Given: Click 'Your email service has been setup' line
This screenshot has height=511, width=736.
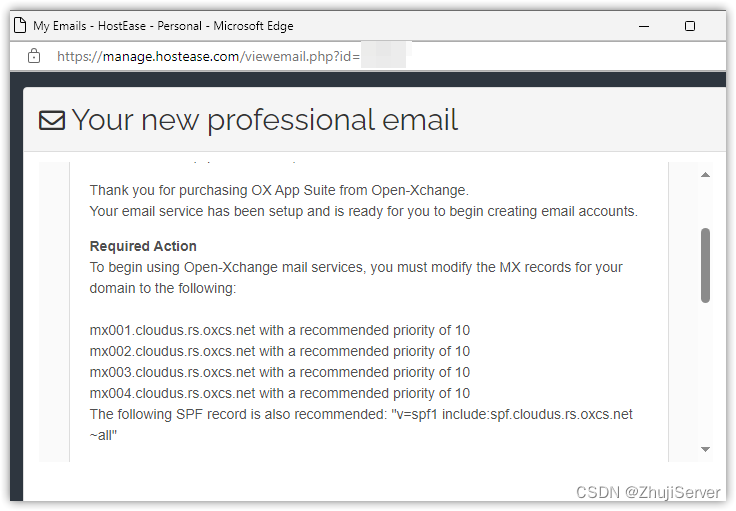Looking at the screenshot, I should (x=364, y=212).
